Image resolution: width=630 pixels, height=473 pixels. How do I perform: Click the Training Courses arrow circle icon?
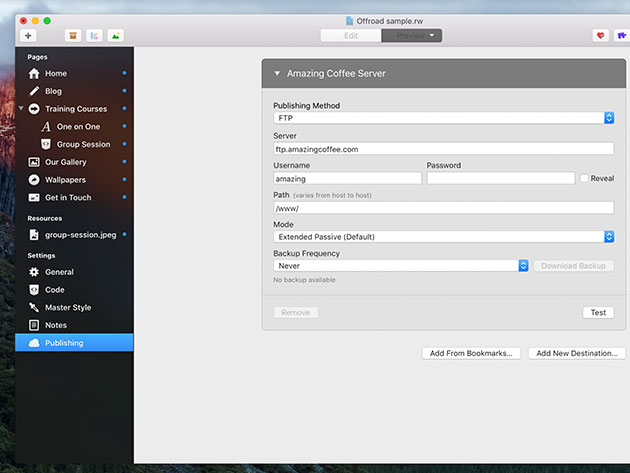tap(34, 109)
